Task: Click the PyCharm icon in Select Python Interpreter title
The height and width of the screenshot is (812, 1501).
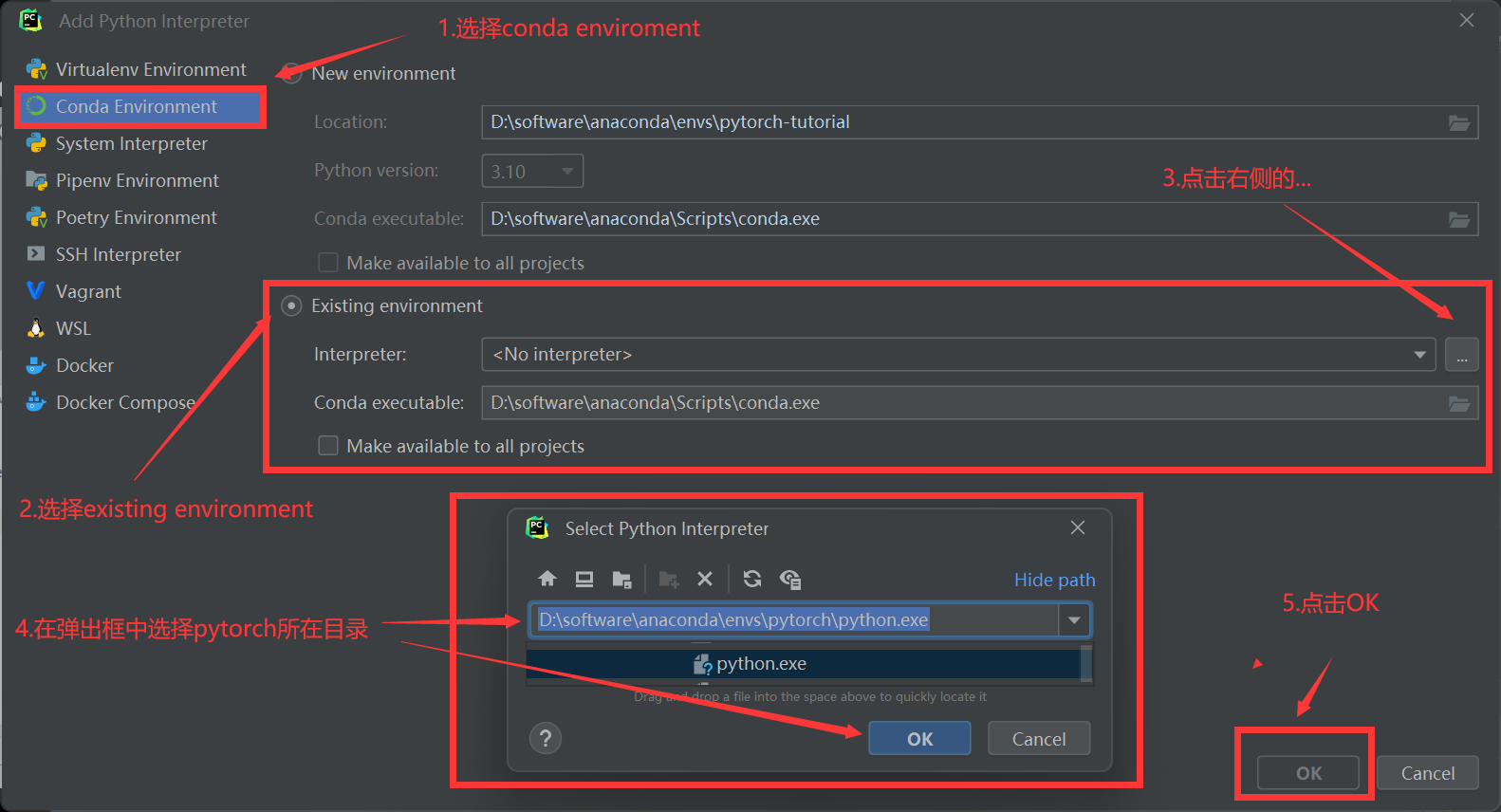Action: [537, 527]
